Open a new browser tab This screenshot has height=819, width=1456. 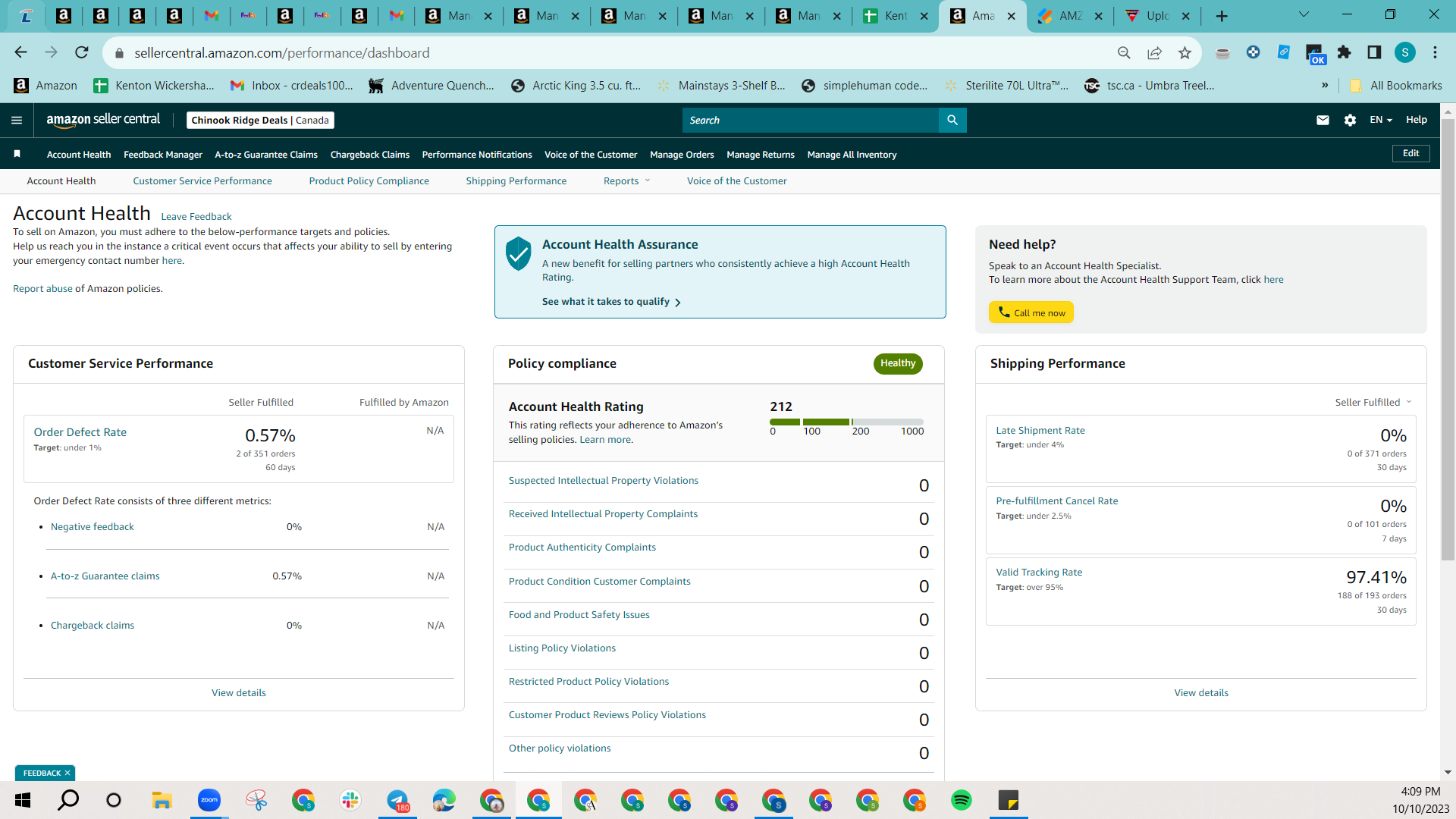1222,16
